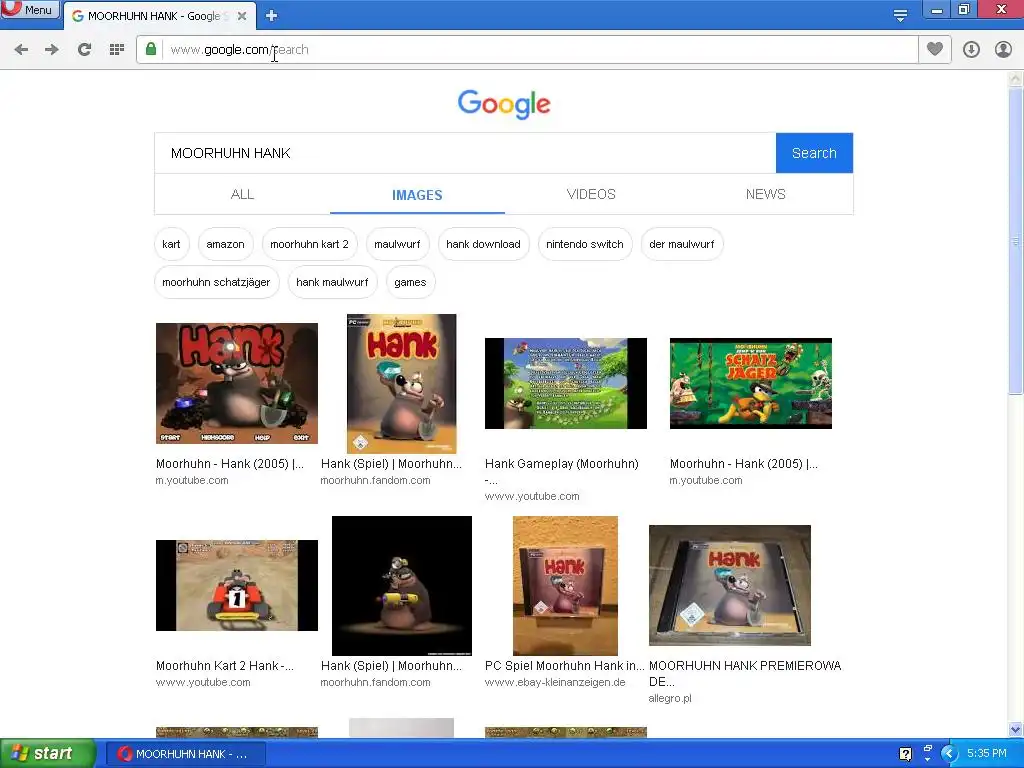Click the blue Search button
Viewport: 1024px width, 768px height.
[814, 153]
